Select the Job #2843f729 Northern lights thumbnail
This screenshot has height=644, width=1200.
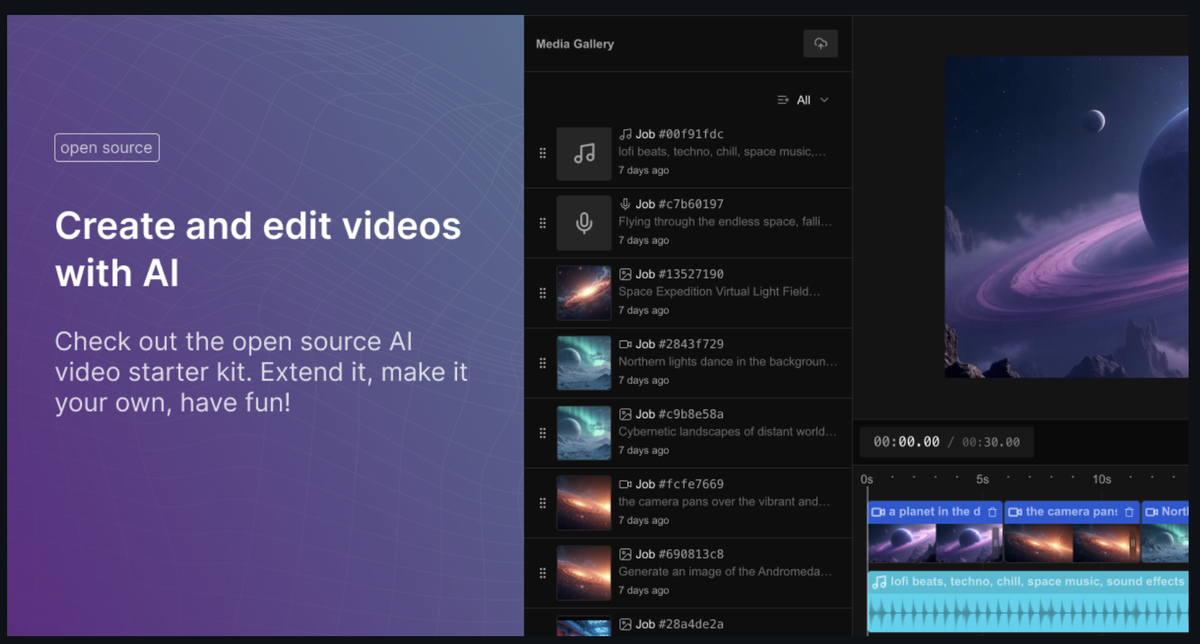[x=584, y=362]
